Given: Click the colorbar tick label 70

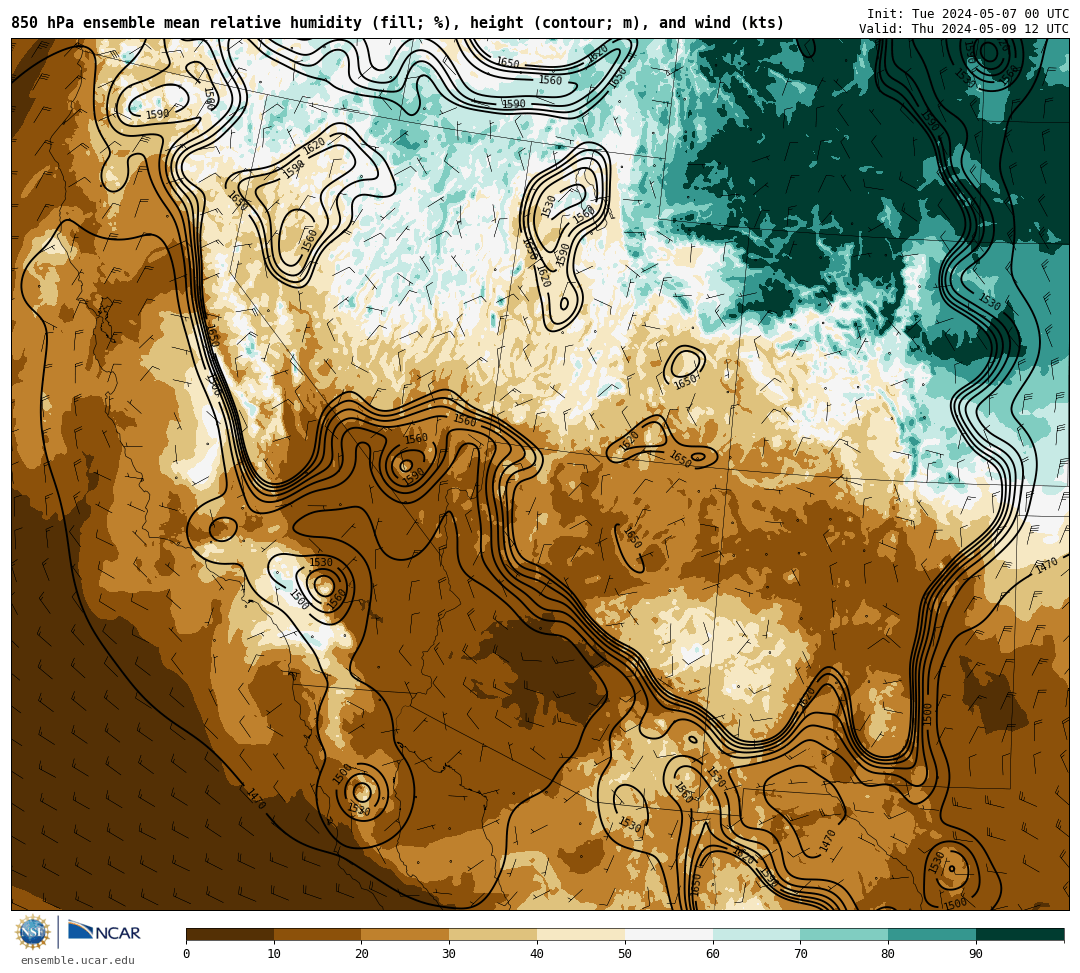Looking at the screenshot, I should click(x=800, y=954).
